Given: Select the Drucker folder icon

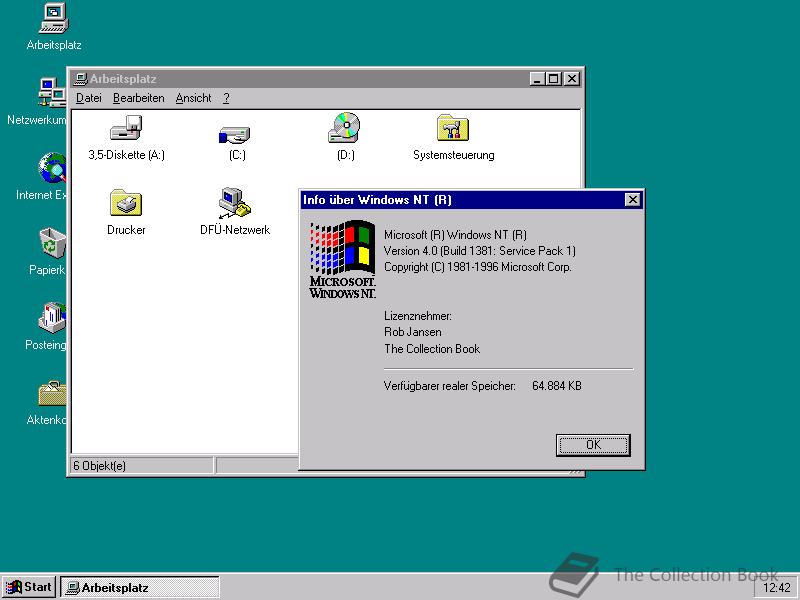Looking at the screenshot, I should 126,203.
